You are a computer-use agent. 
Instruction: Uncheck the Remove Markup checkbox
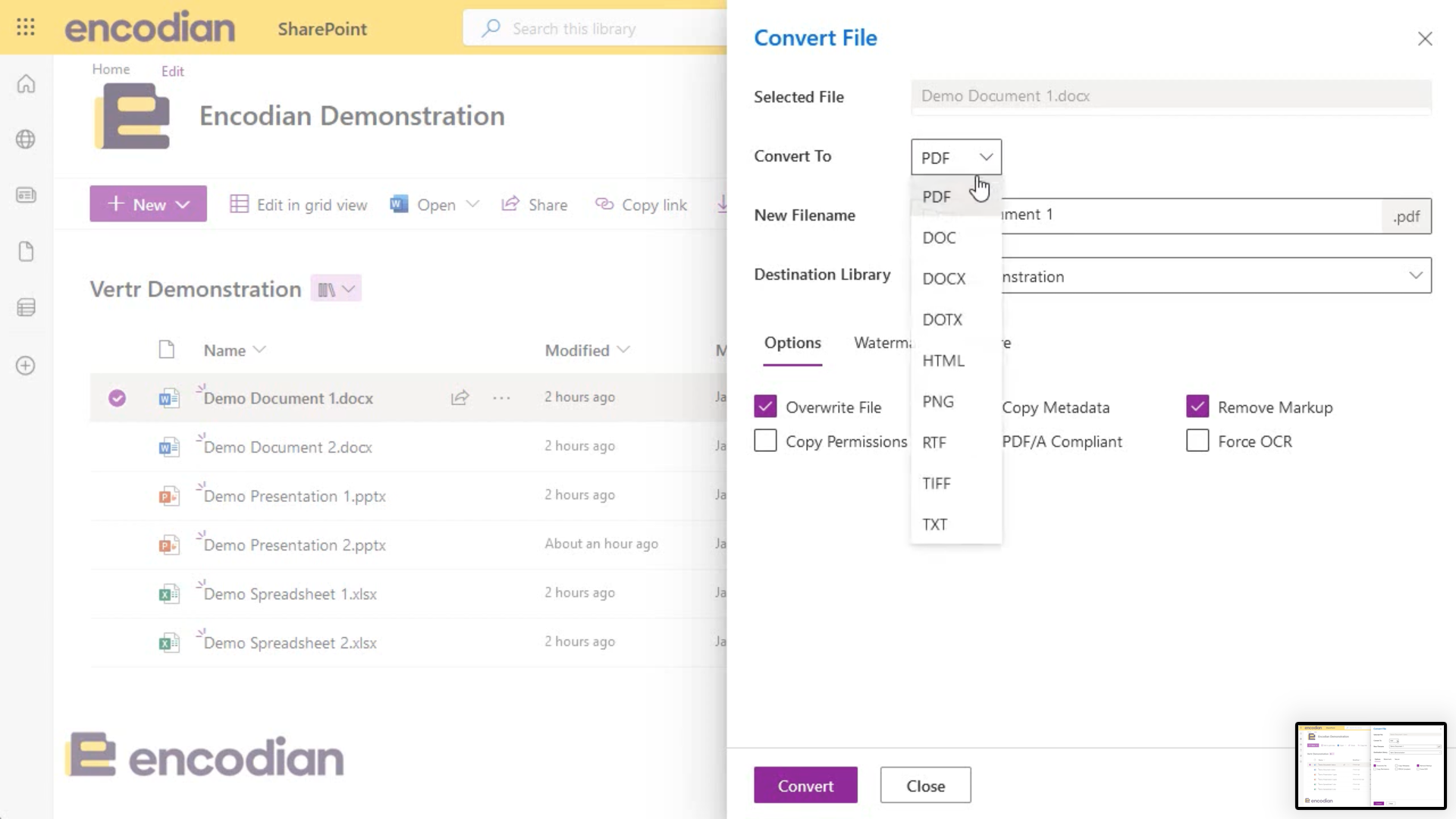[1197, 406]
